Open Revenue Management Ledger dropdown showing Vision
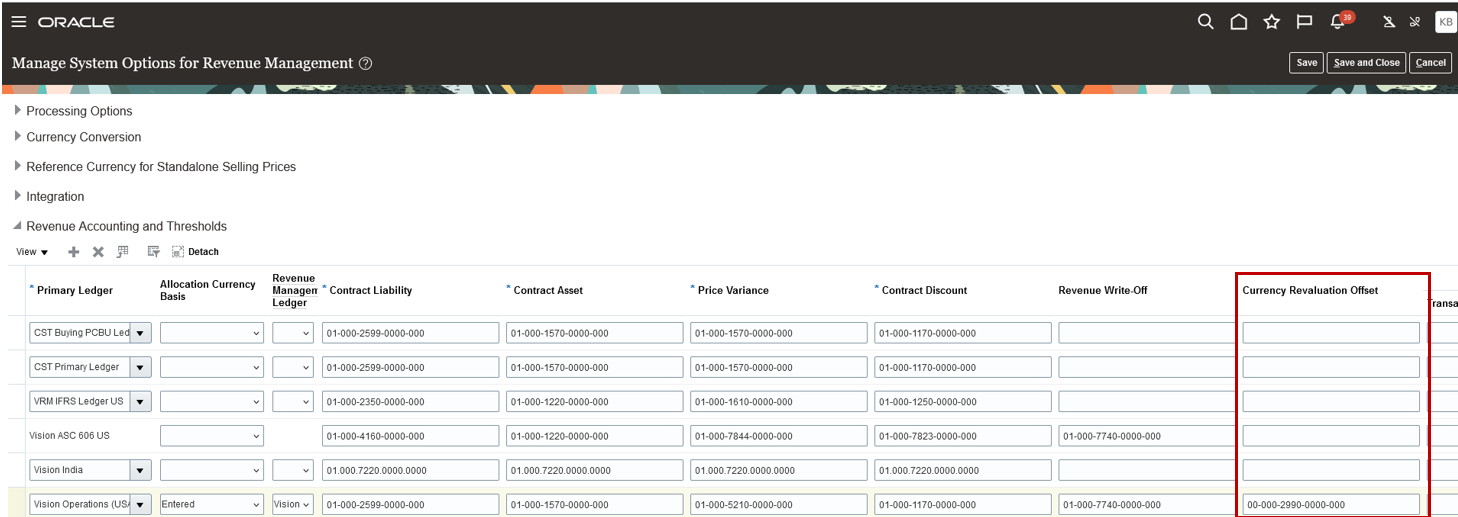Viewport: 1458px width, 517px height. click(293, 504)
